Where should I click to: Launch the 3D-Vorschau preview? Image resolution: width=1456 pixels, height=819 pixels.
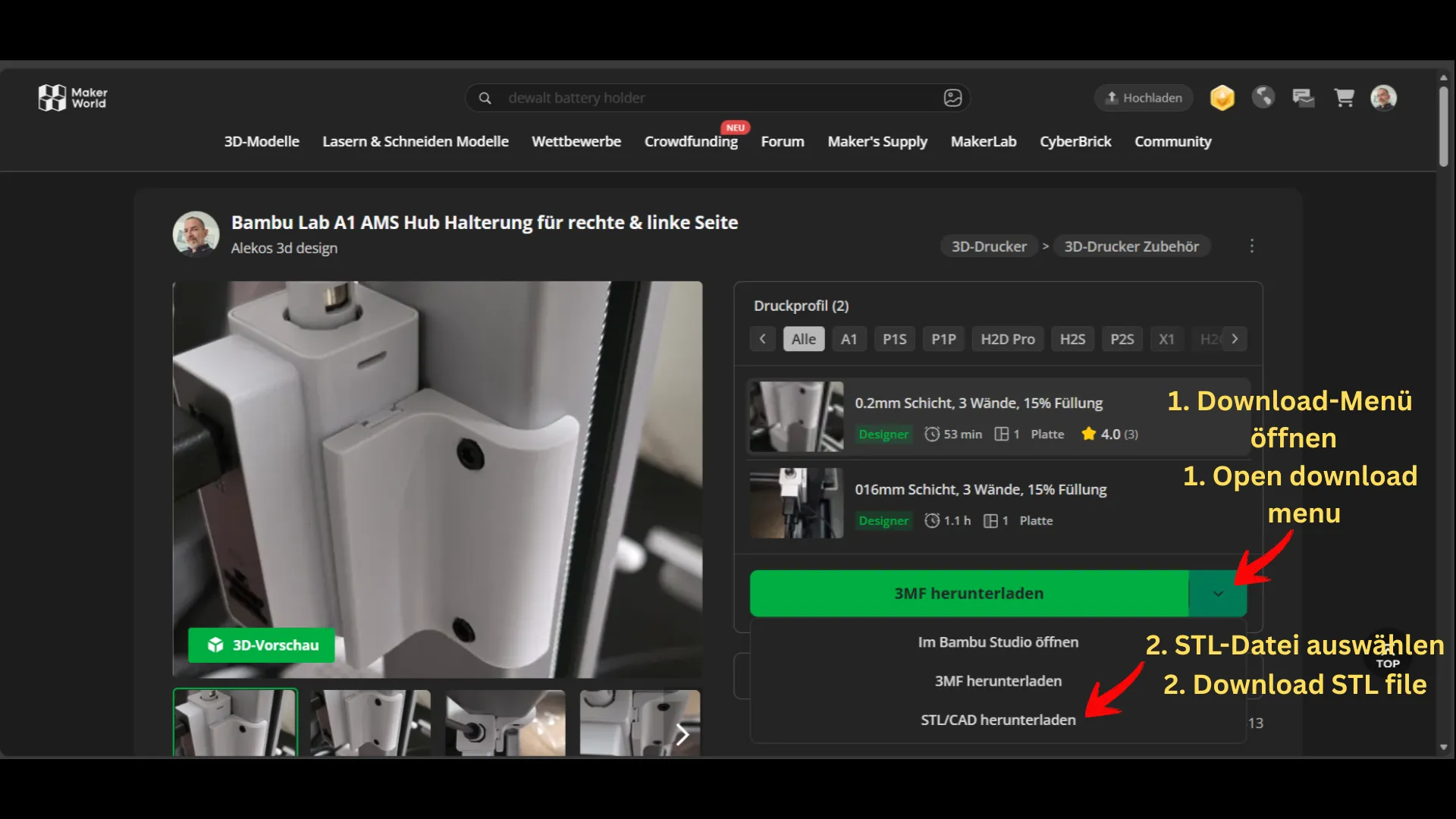point(262,645)
